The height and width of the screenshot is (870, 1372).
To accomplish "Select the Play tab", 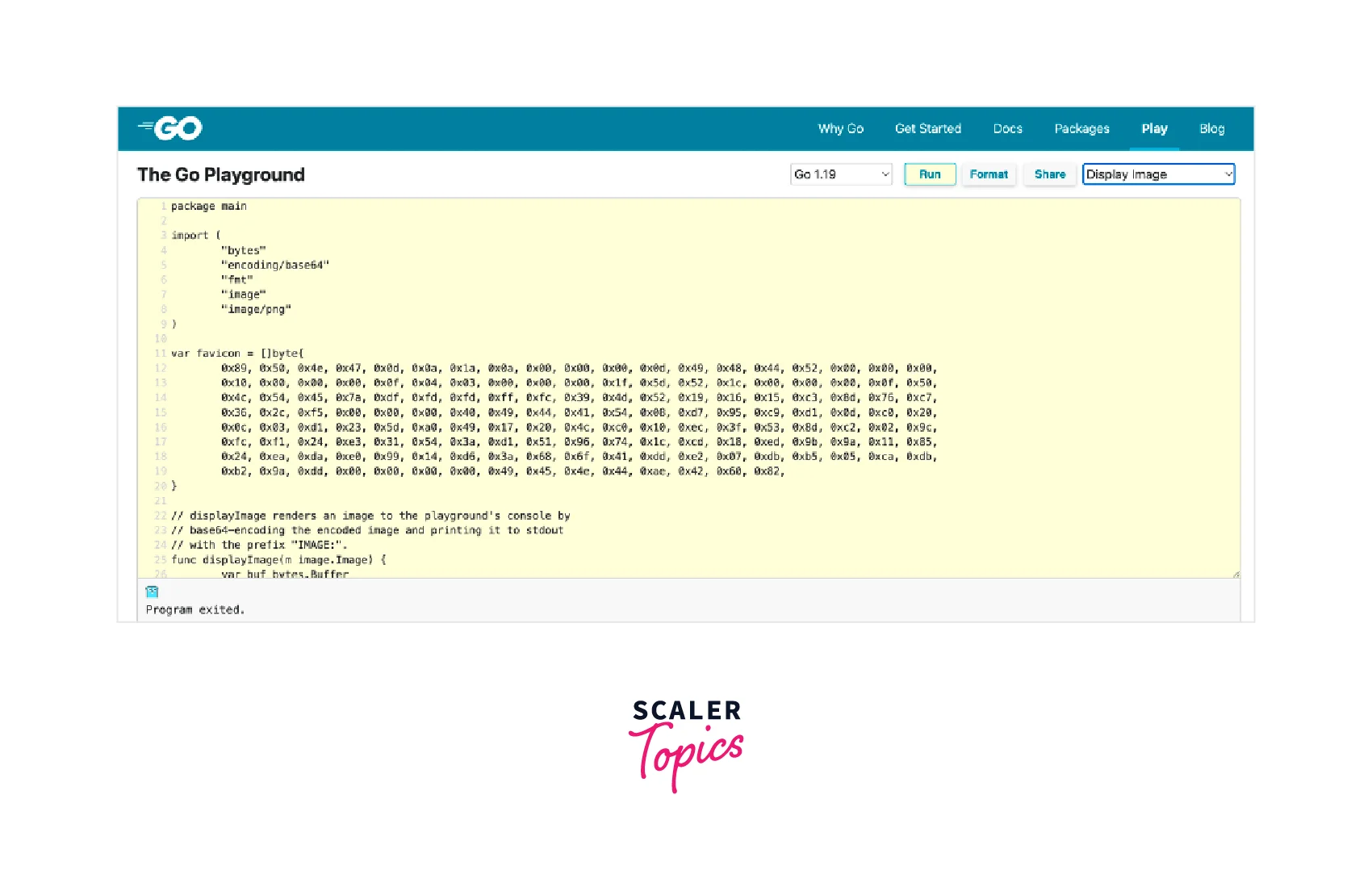I will point(1154,129).
